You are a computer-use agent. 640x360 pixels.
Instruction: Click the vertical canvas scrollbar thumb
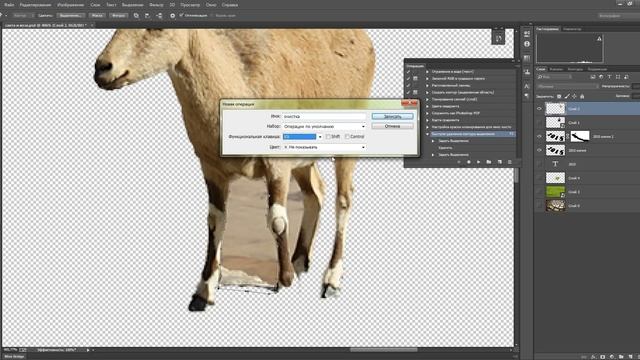516,176
